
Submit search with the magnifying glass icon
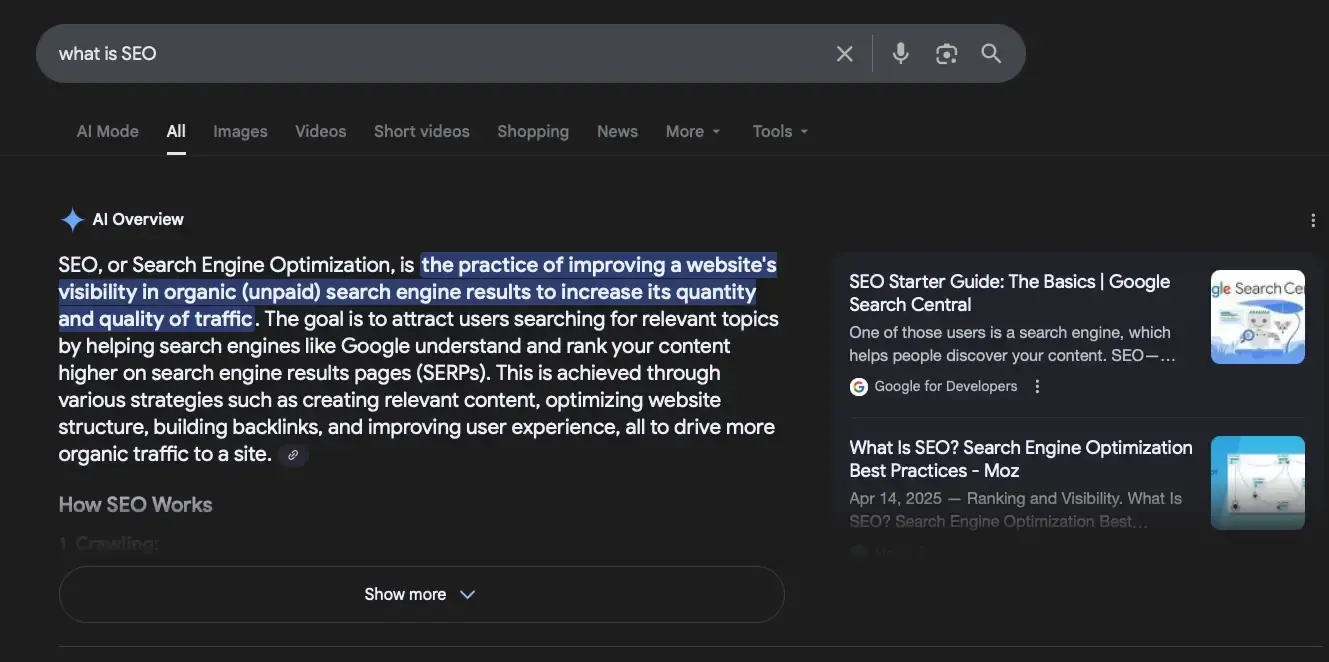pos(991,53)
